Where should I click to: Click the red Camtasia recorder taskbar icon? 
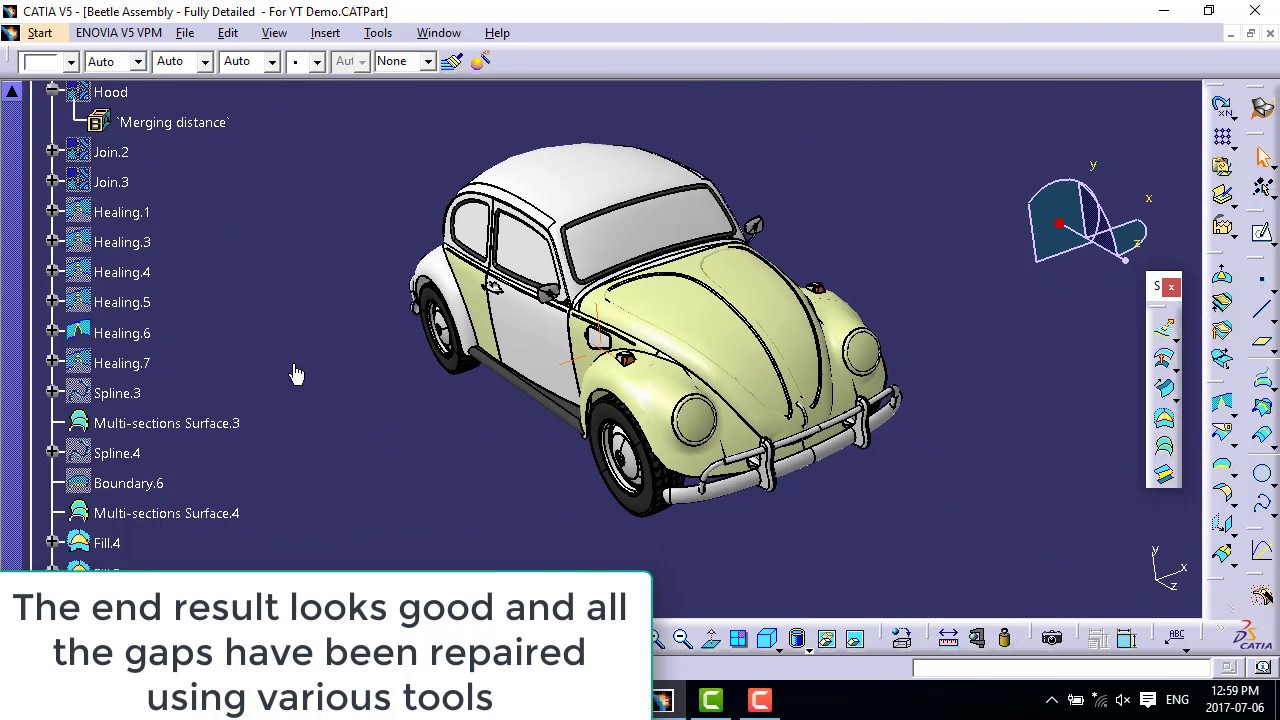click(x=760, y=700)
